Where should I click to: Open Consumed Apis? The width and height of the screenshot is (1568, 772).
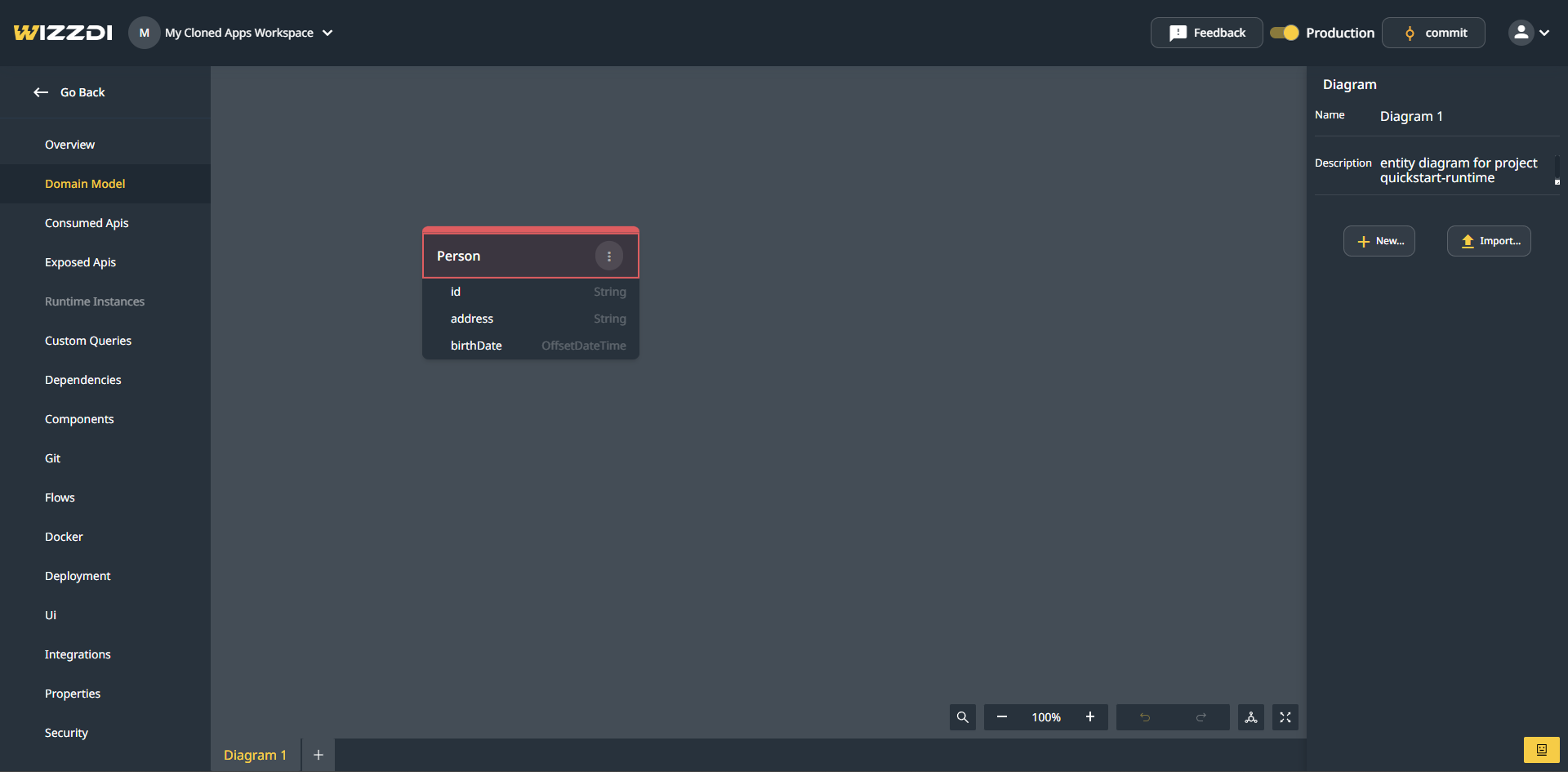tap(105, 223)
